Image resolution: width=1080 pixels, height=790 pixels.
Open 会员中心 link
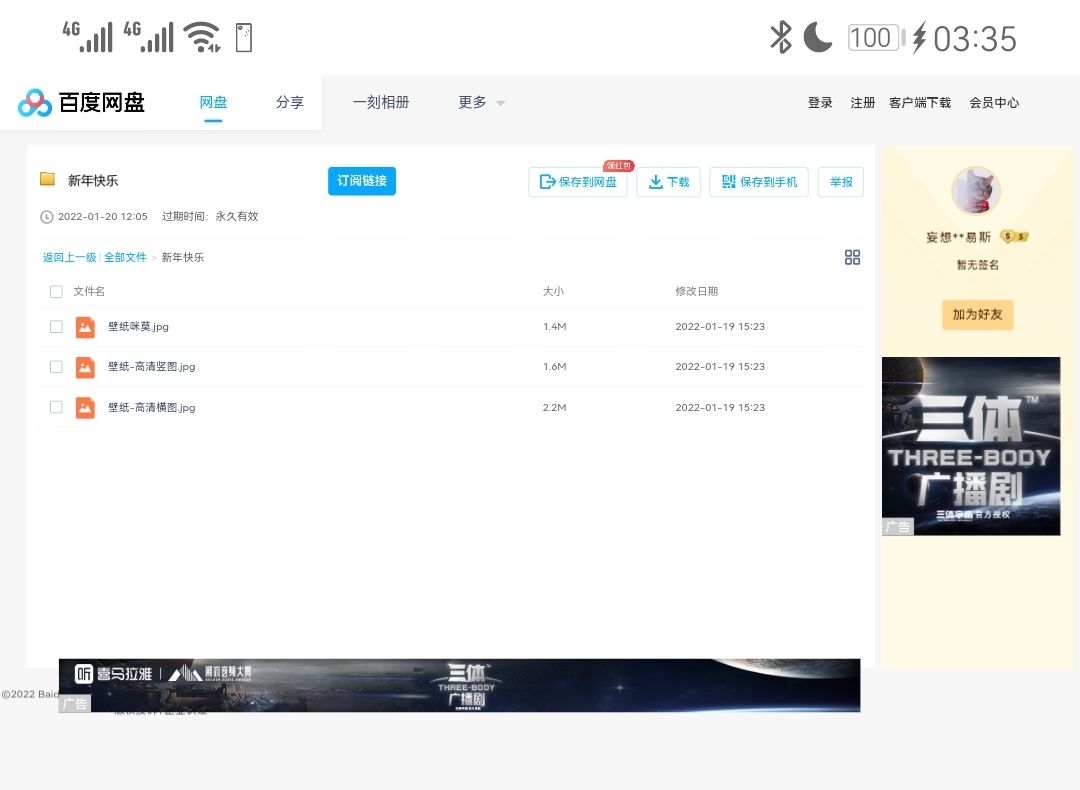click(994, 103)
